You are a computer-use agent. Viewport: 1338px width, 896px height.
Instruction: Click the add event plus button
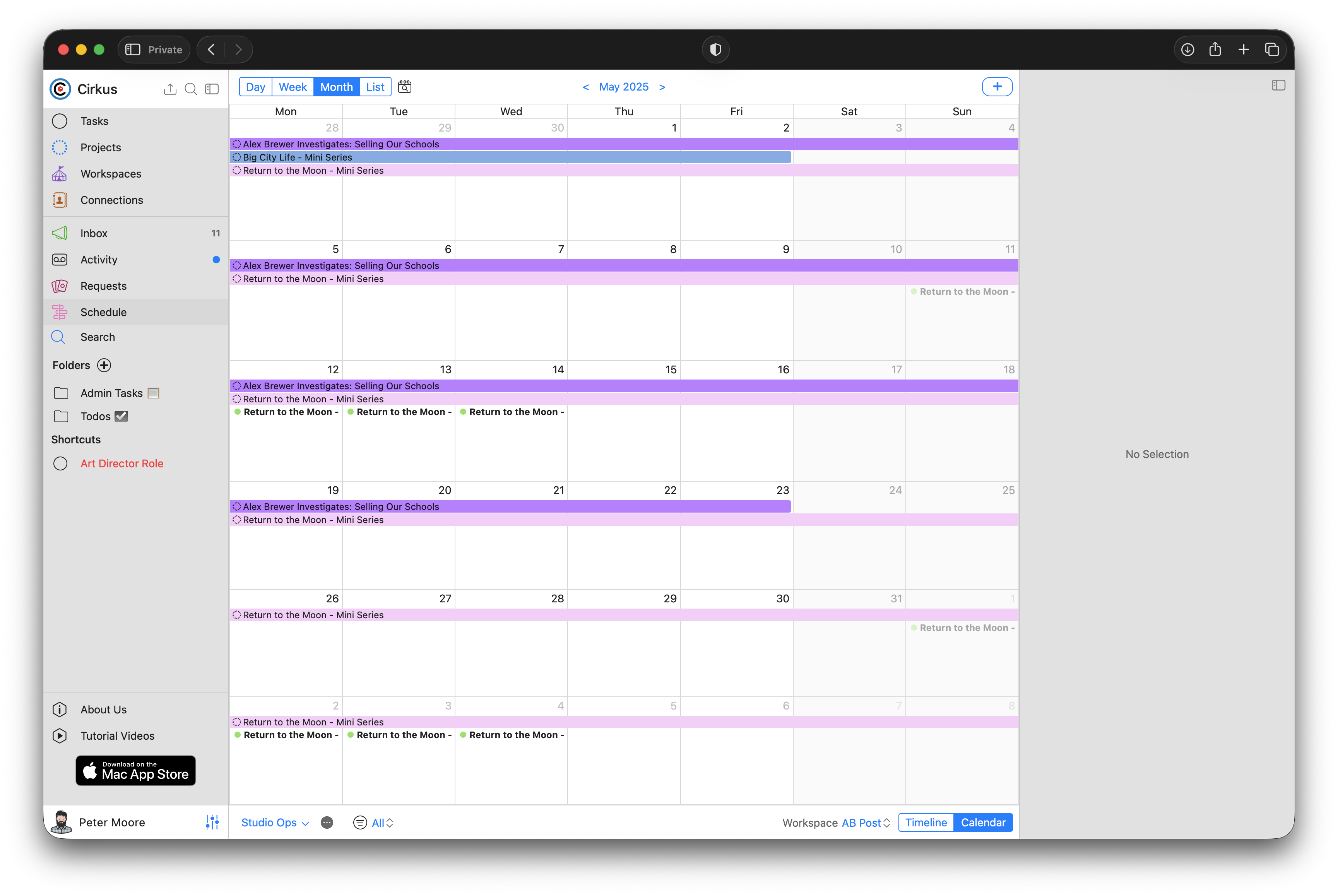pyautogui.click(x=997, y=87)
